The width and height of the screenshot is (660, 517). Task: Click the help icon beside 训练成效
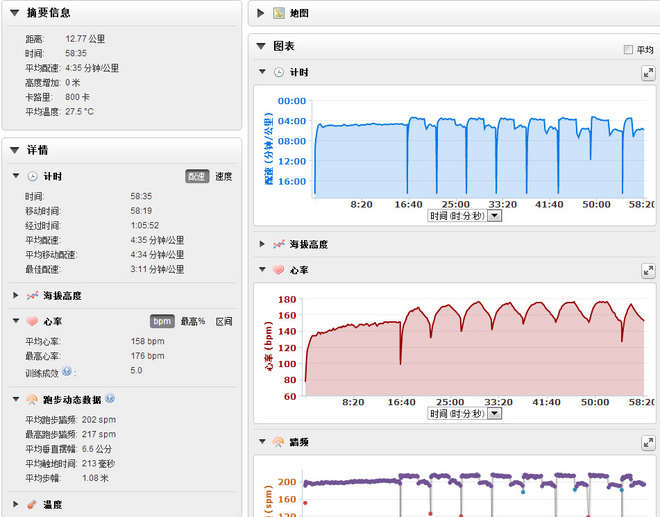pos(67,370)
